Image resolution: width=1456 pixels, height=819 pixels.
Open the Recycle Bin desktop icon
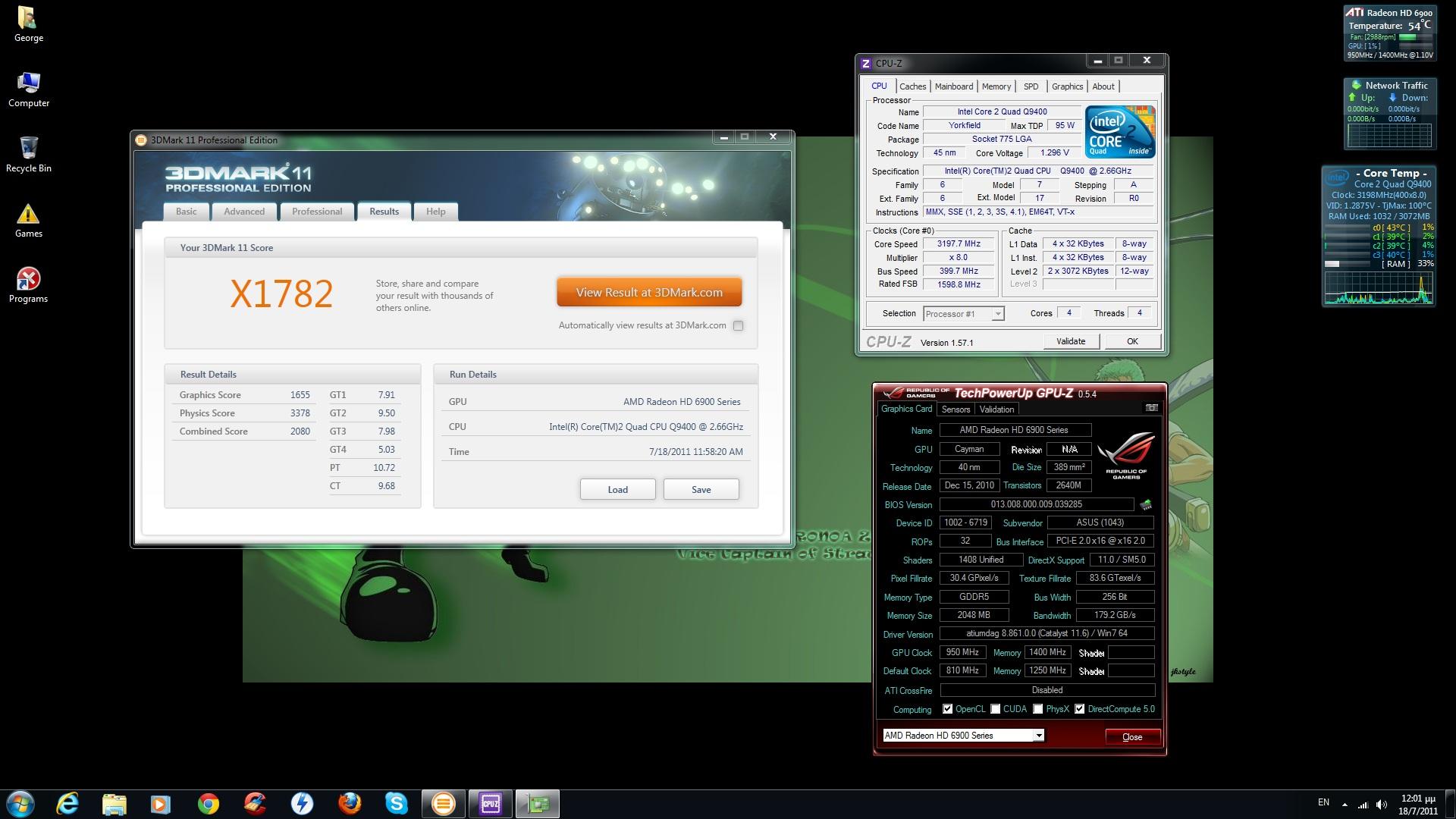(x=29, y=155)
